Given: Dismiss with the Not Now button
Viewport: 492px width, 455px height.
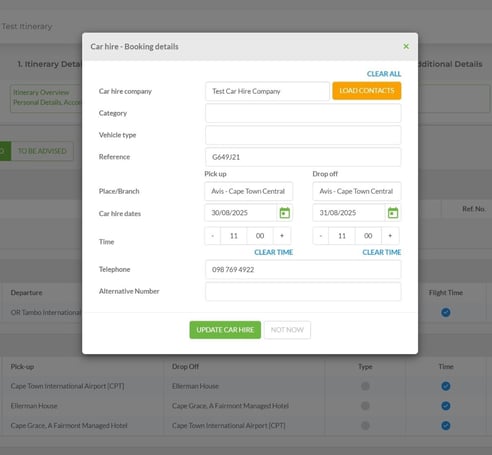Looking at the screenshot, I should (287, 330).
